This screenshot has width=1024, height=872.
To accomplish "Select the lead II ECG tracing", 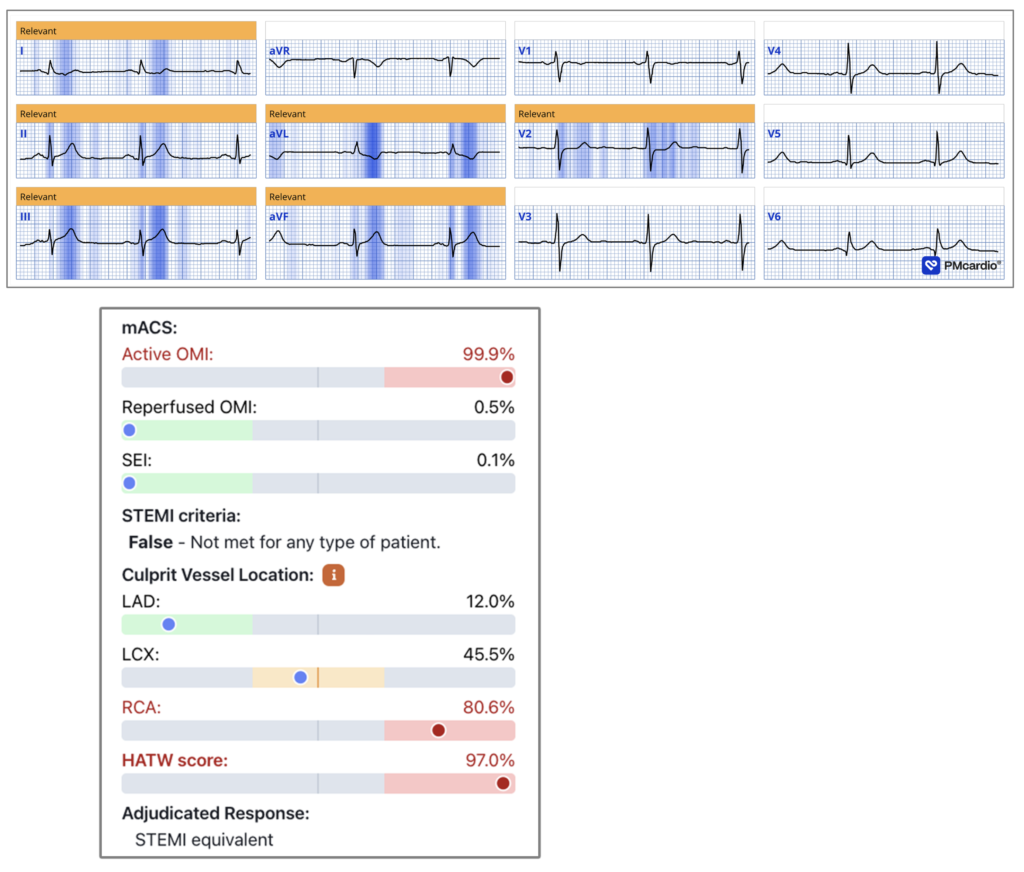I will pyautogui.click(x=135, y=151).
